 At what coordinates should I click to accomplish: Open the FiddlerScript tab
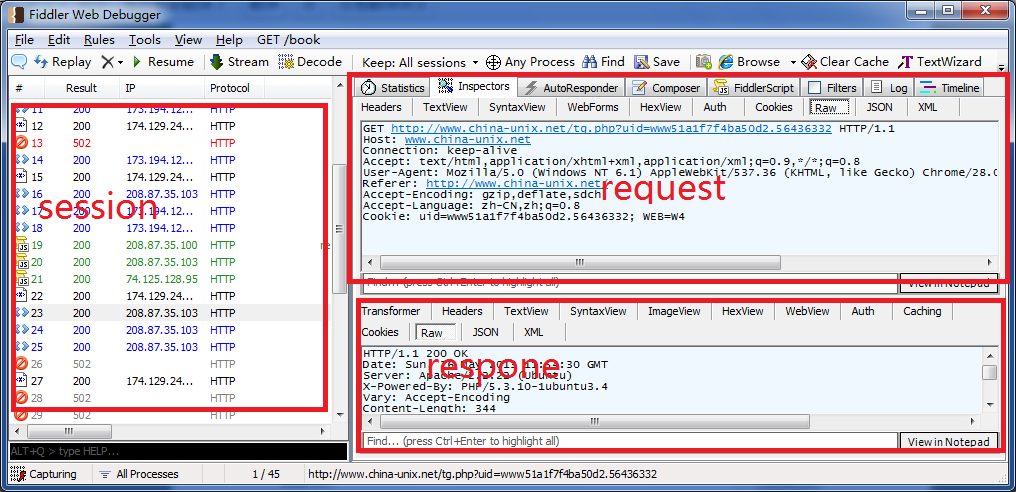click(x=754, y=88)
